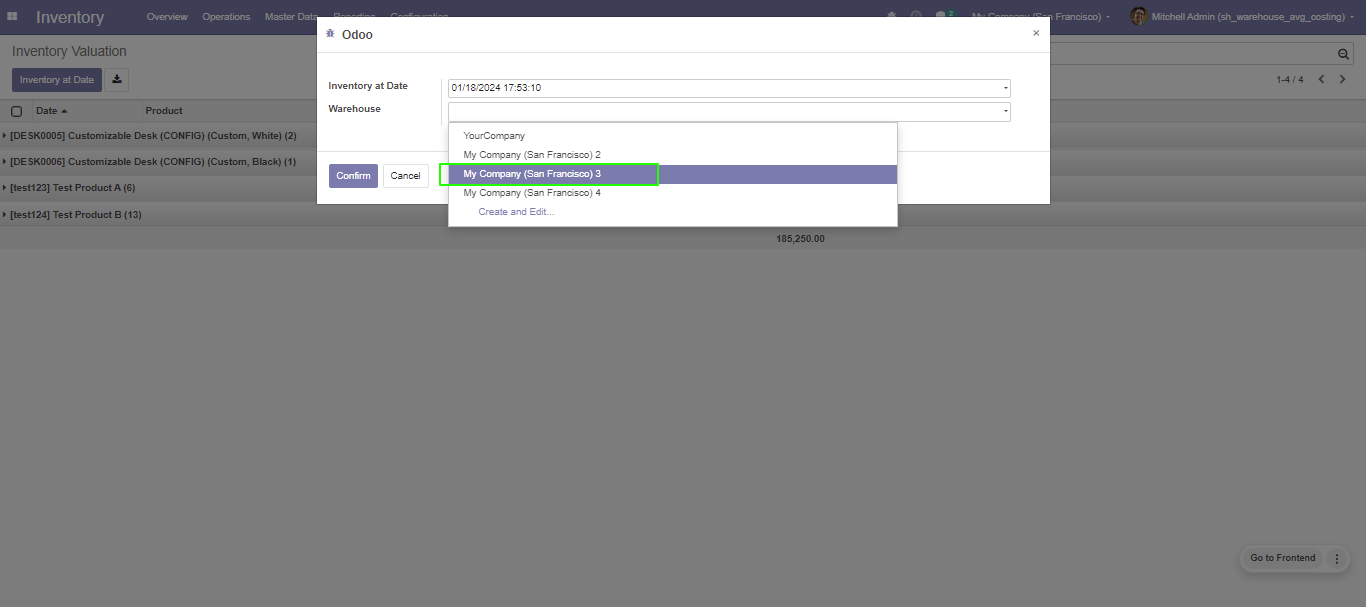Screen dimensions: 1366x607
Task: Open the Master Data menu
Action: click(291, 17)
